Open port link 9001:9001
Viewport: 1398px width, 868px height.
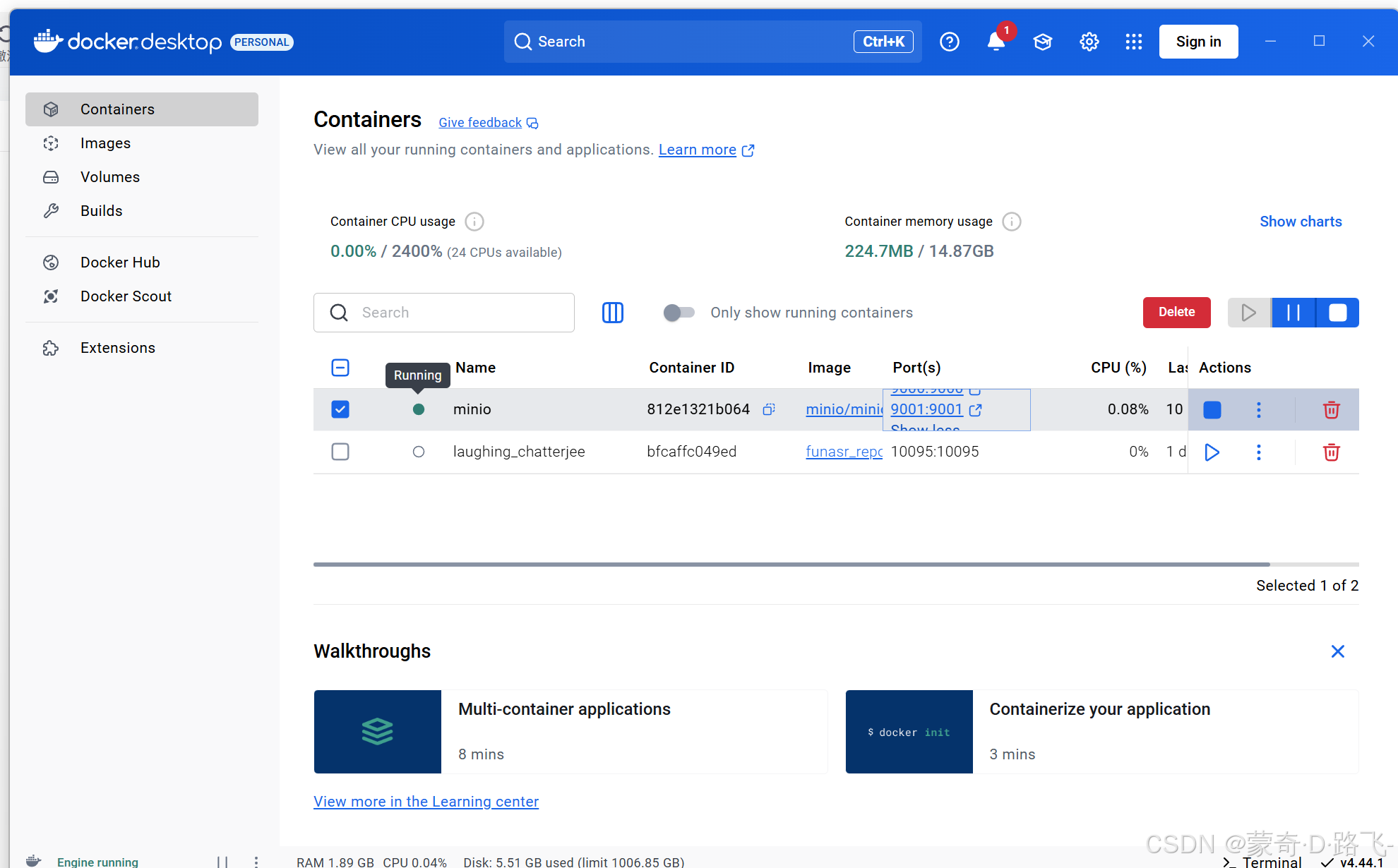click(926, 409)
